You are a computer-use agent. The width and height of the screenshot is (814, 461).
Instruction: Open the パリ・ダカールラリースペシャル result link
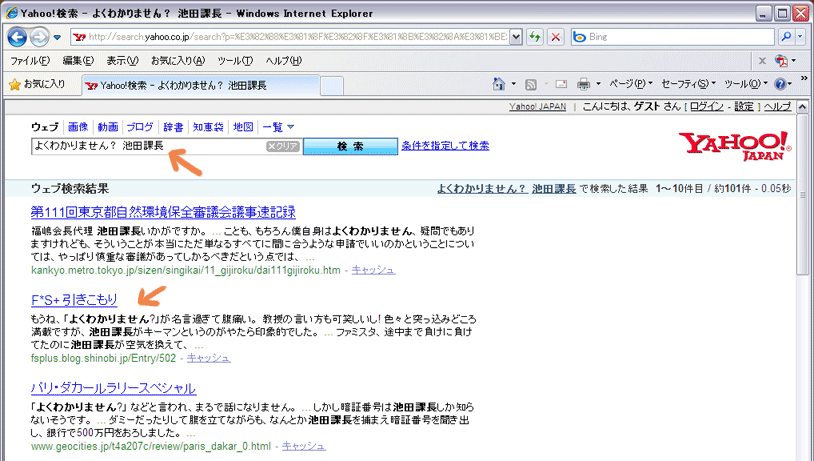tap(113, 388)
